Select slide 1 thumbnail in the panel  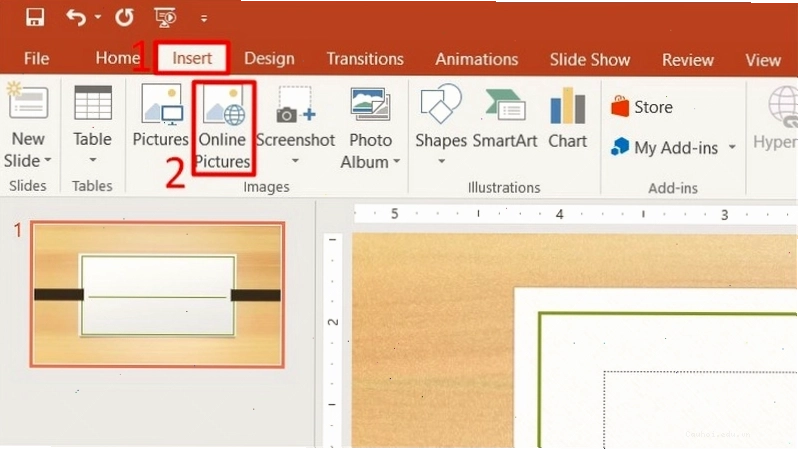157,294
